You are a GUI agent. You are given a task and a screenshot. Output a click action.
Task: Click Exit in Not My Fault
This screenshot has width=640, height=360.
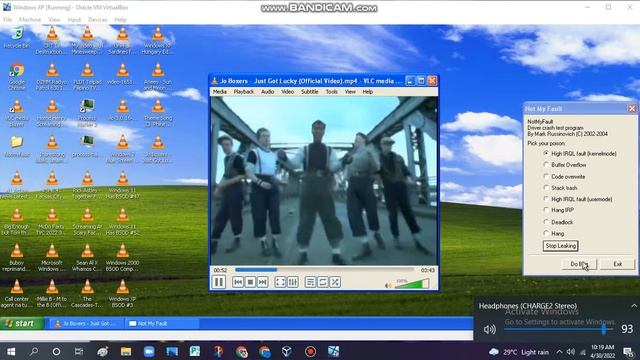click(x=618, y=264)
